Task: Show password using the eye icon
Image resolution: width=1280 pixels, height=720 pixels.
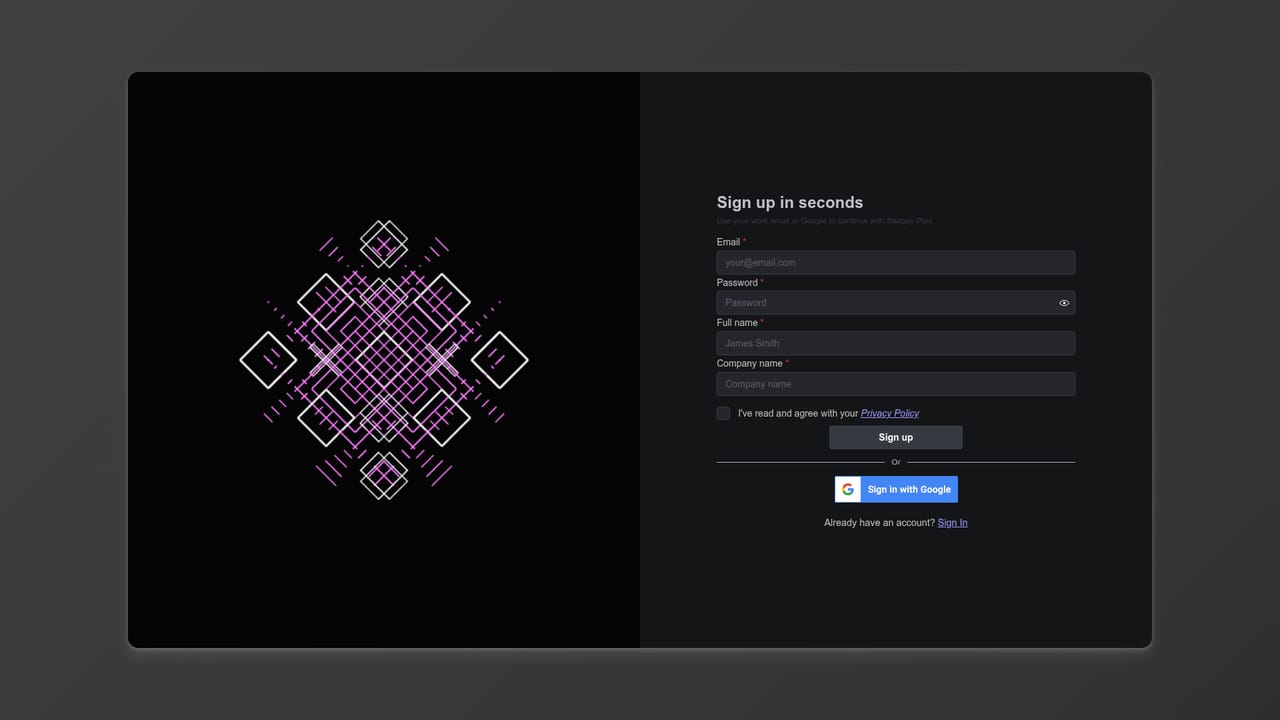Action: (x=1064, y=303)
